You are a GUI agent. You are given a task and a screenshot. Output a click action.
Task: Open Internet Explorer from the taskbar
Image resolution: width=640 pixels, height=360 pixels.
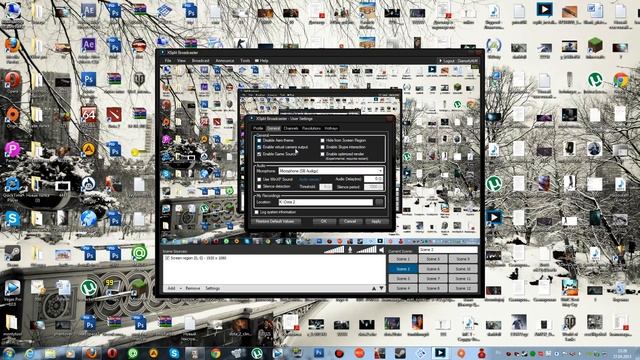coord(29,353)
